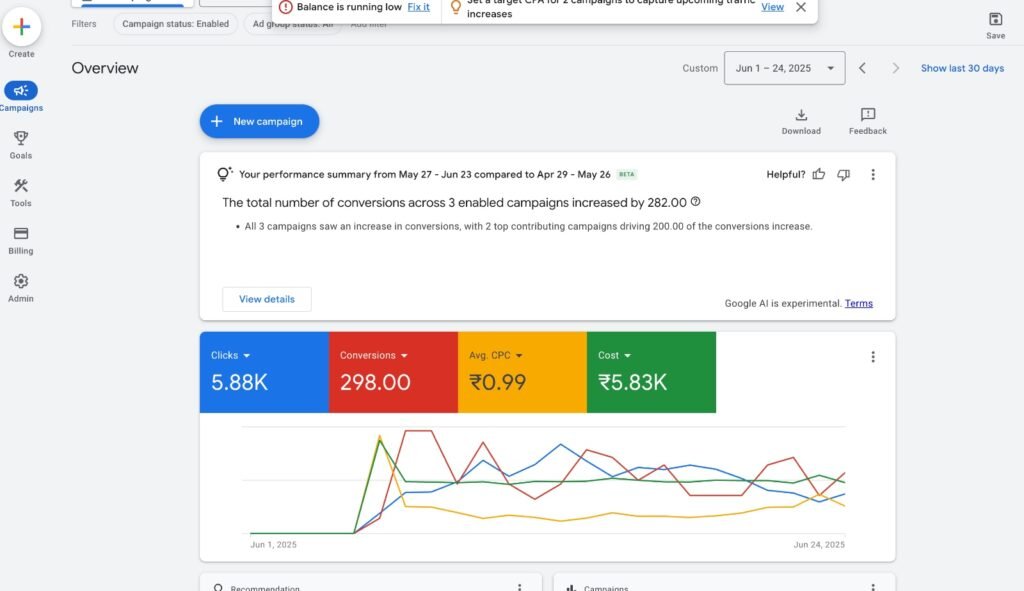Open the Campaigns sidebar section
Screen dimensions: 1024x591
coord(21,97)
